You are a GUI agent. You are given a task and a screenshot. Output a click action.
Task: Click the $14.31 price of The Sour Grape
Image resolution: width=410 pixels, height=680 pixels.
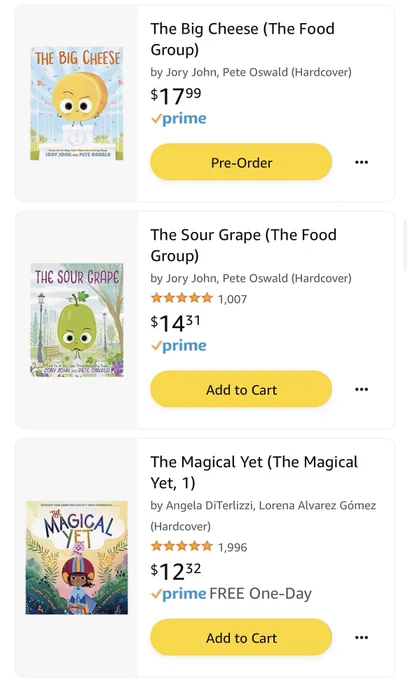point(175,323)
